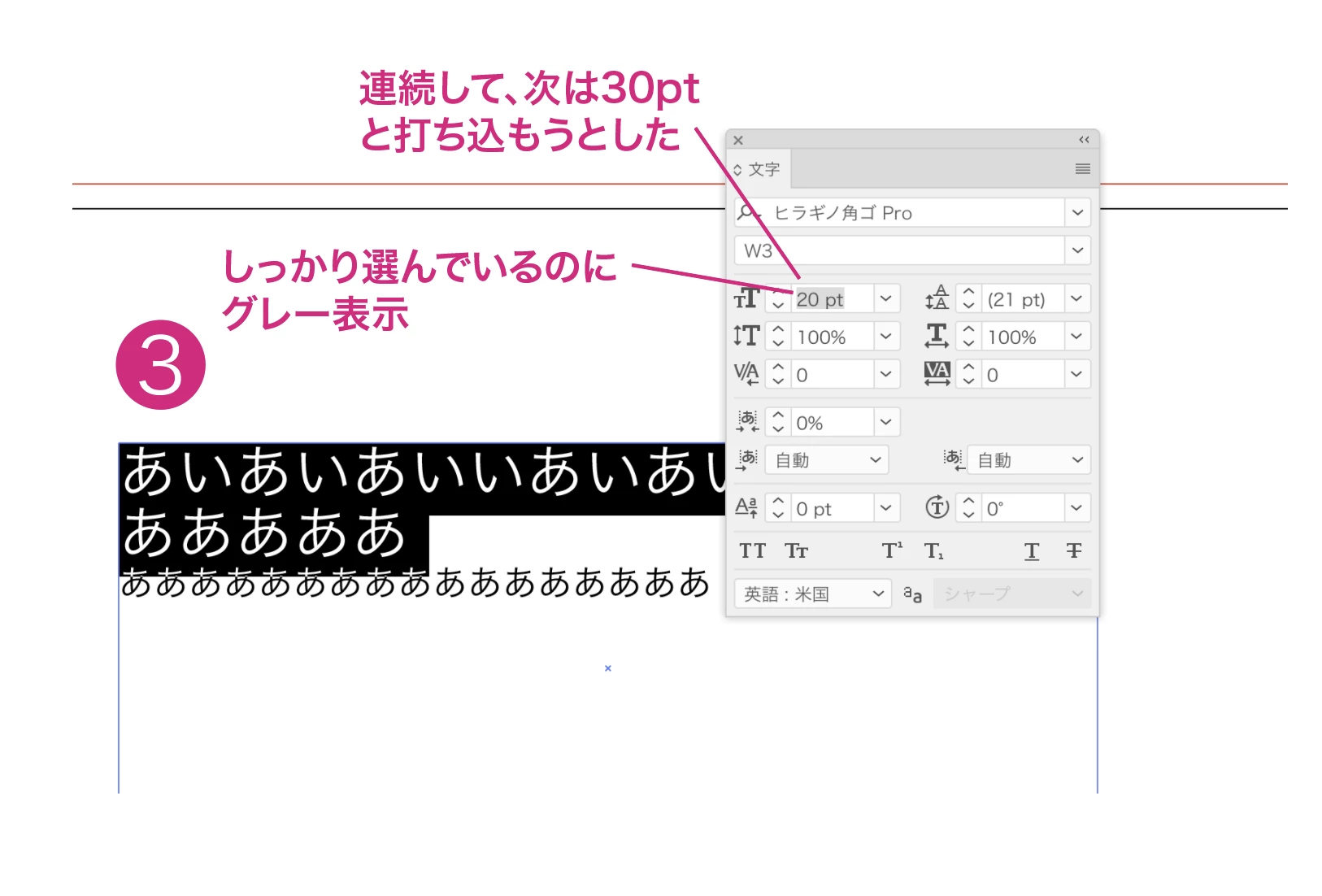Click the kerning stepper
The height and width of the screenshot is (896, 1322).
[778, 374]
